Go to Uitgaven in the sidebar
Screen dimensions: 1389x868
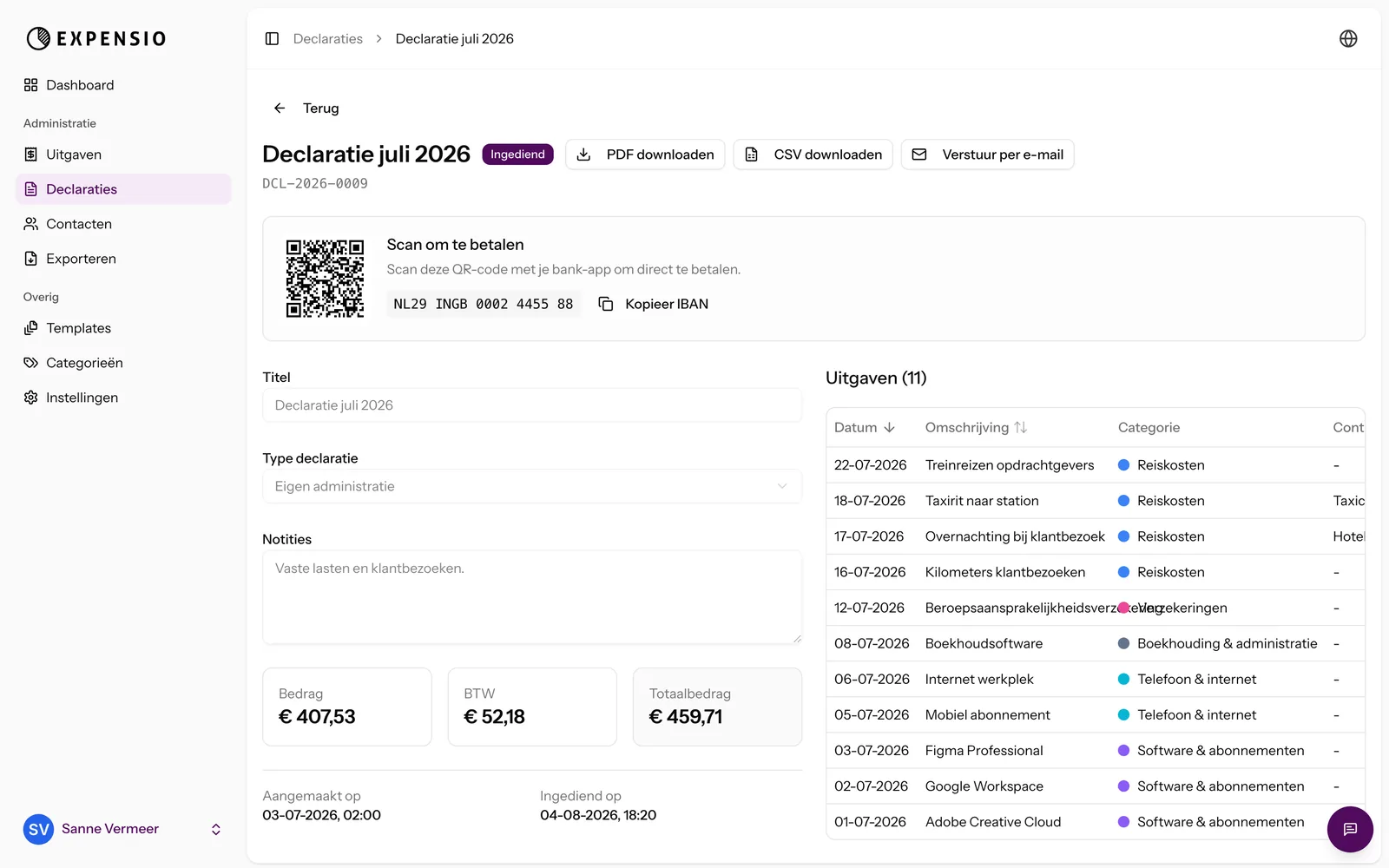tap(123, 155)
